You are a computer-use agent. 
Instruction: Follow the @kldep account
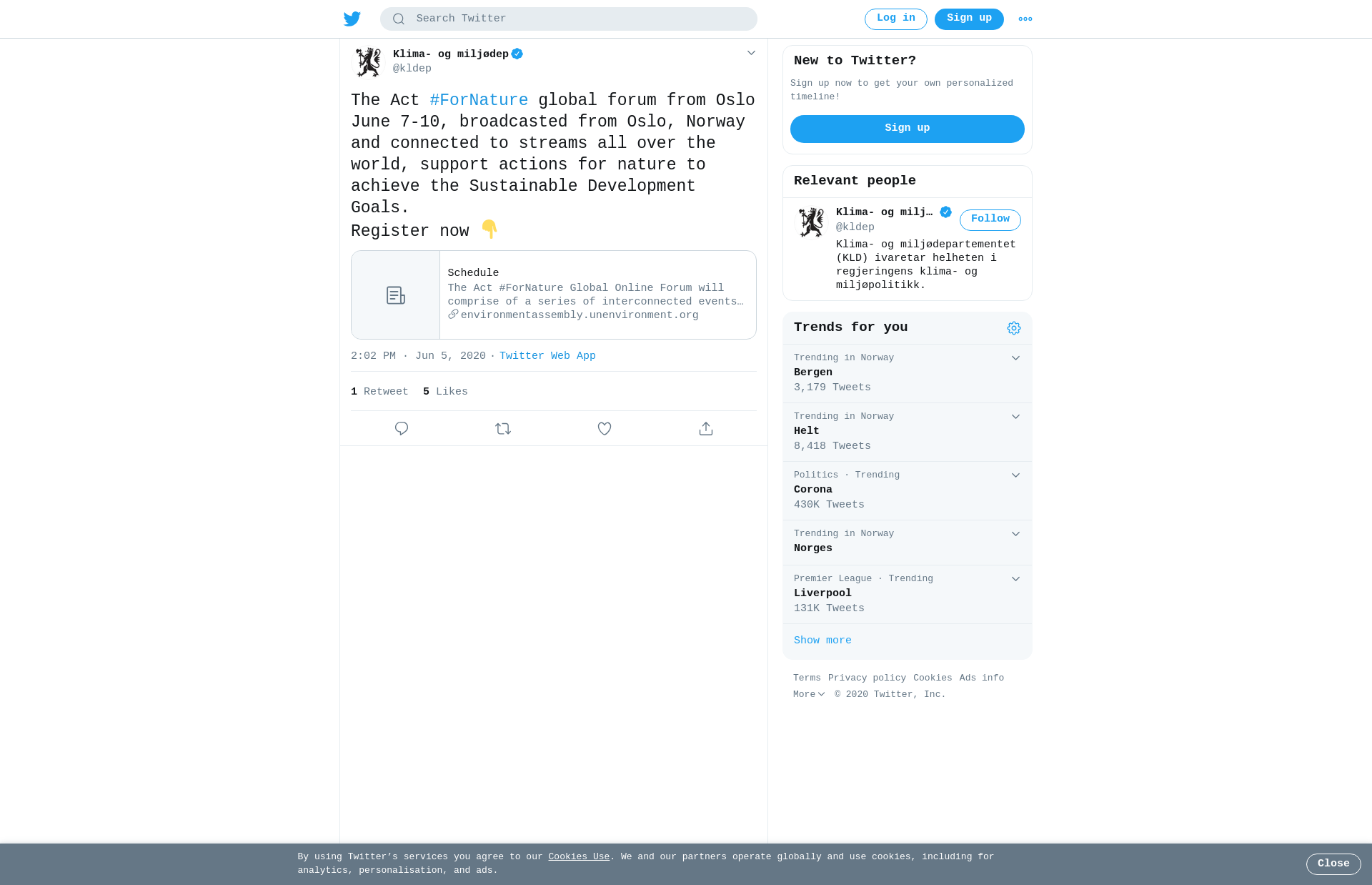pos(990,219)
